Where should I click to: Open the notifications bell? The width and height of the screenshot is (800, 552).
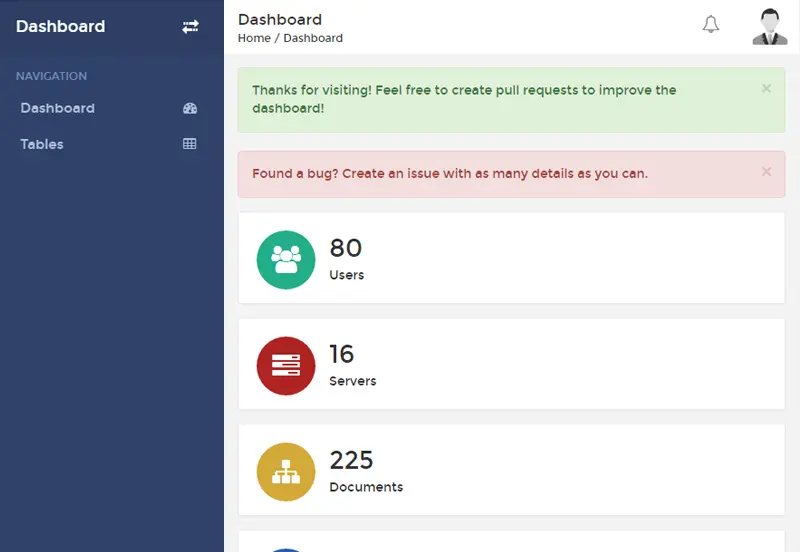[x=711, y=24]
